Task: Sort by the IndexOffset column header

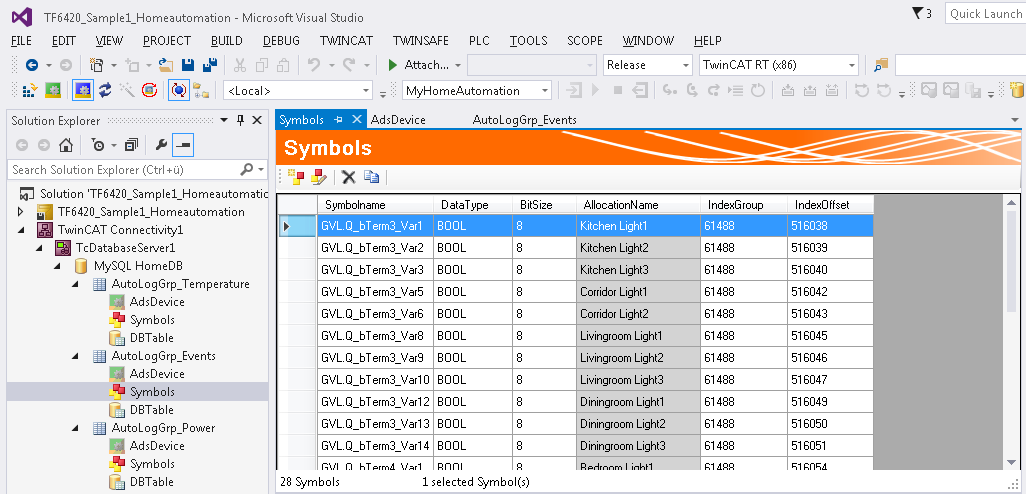Action: coord(830,205)
